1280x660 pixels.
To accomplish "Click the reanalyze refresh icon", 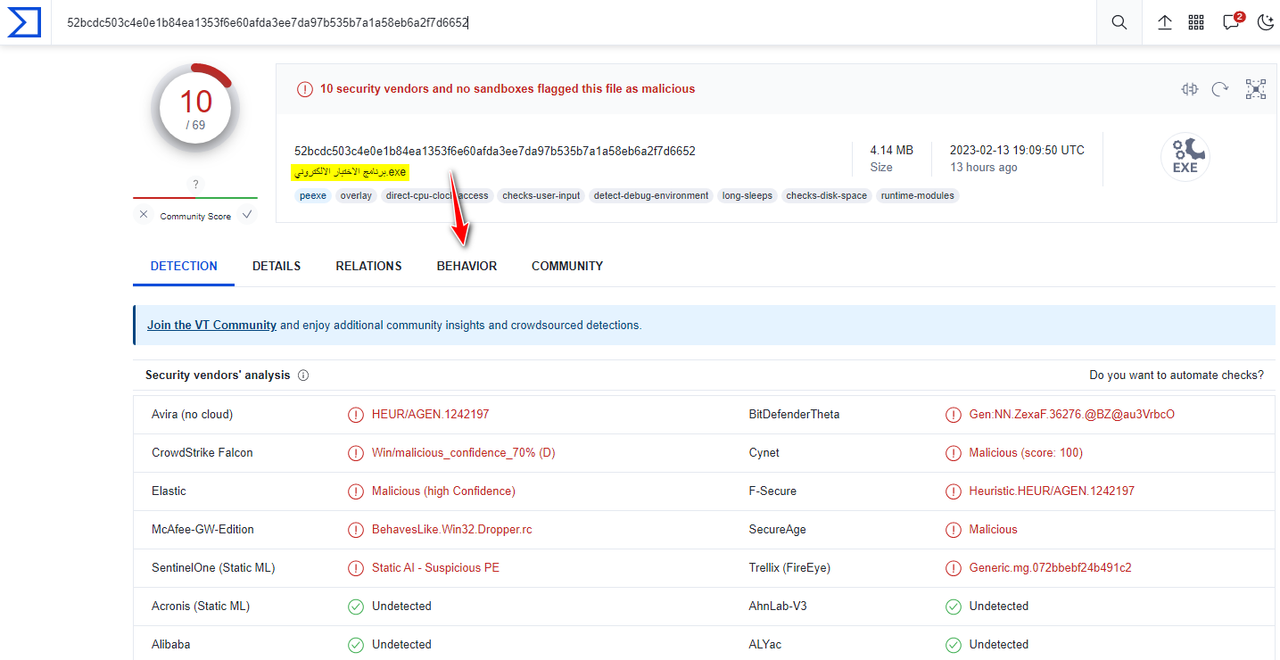I will [x=1220, y=89].
